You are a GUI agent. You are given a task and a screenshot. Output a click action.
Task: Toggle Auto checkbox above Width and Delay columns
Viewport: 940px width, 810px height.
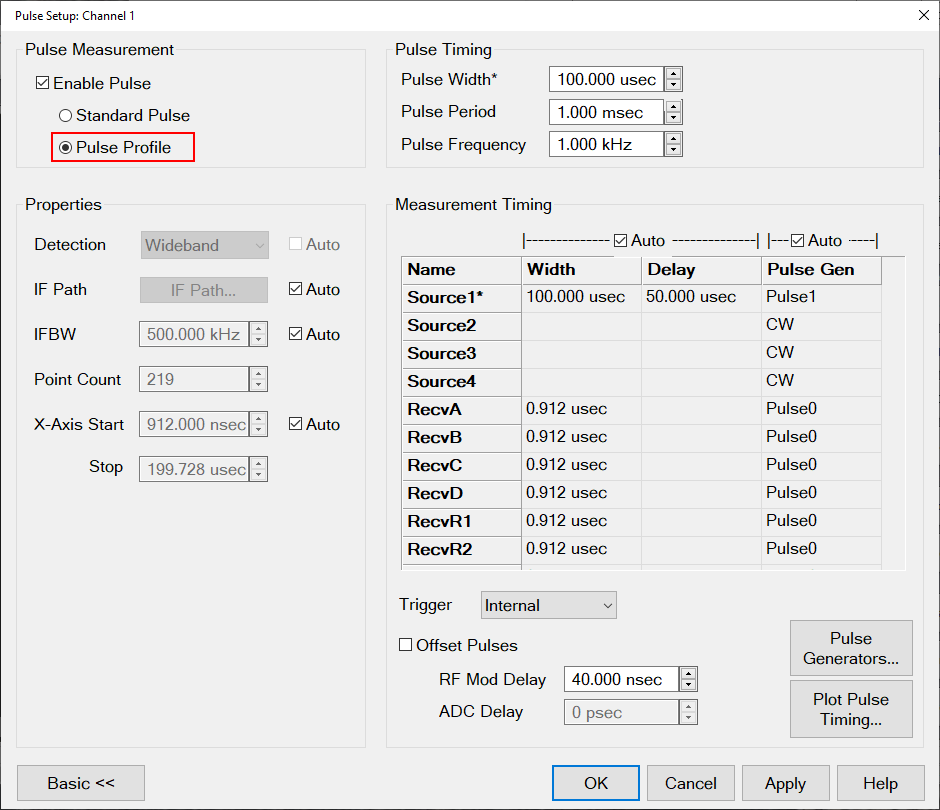pos(621,241)
